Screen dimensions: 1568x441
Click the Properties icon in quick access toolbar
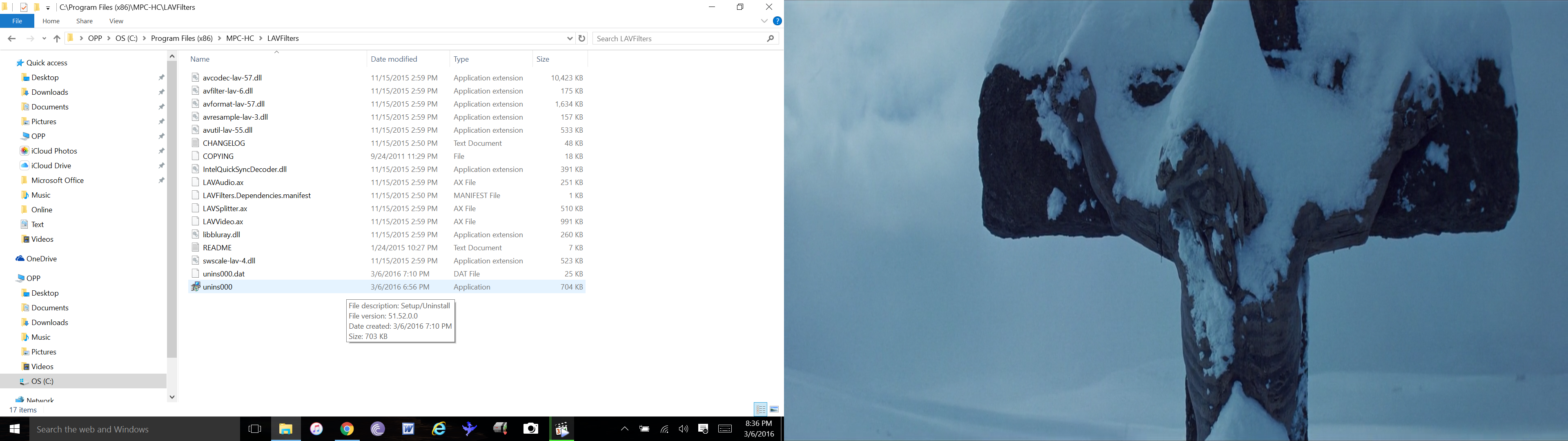(24, 7)
